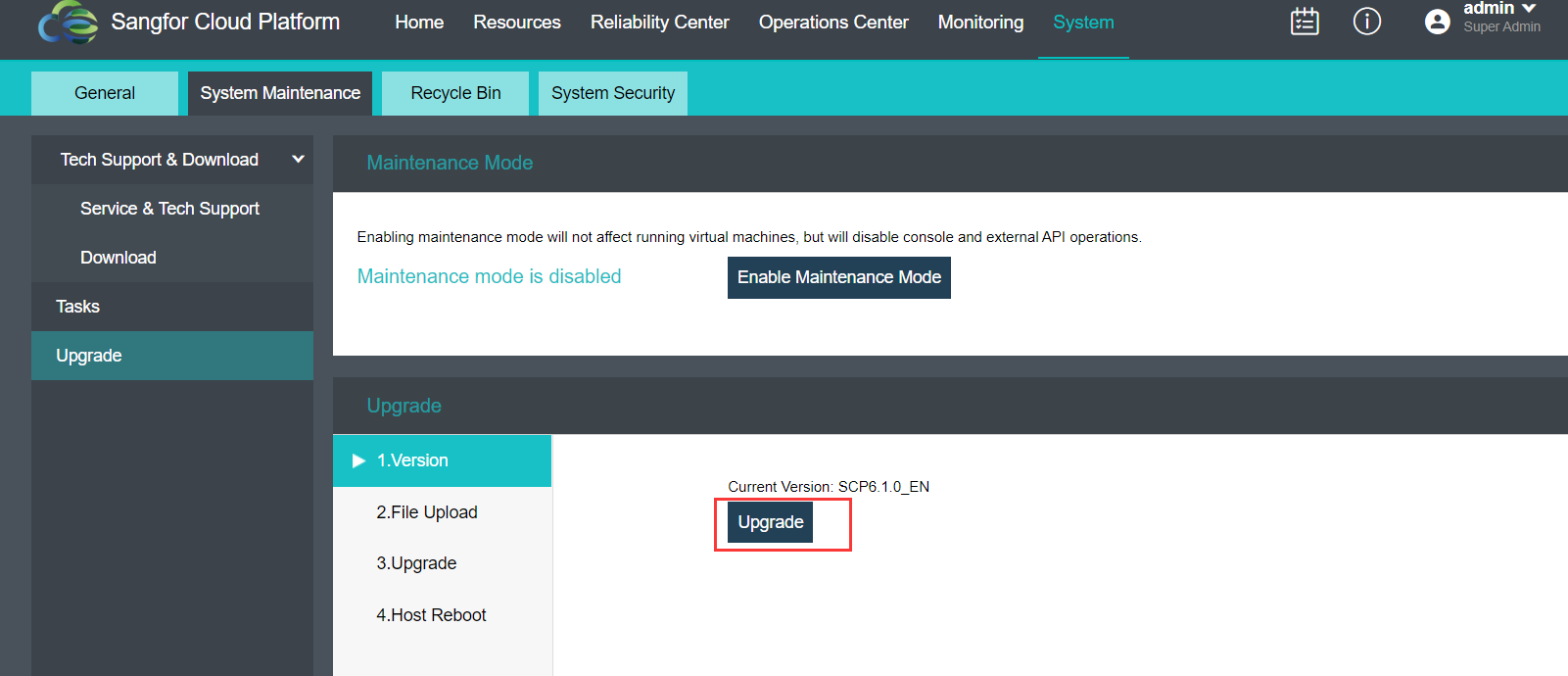Select the Upgrade sidebar item
The width and height of the screenshot is (1568, 676).
coord(172,356)
